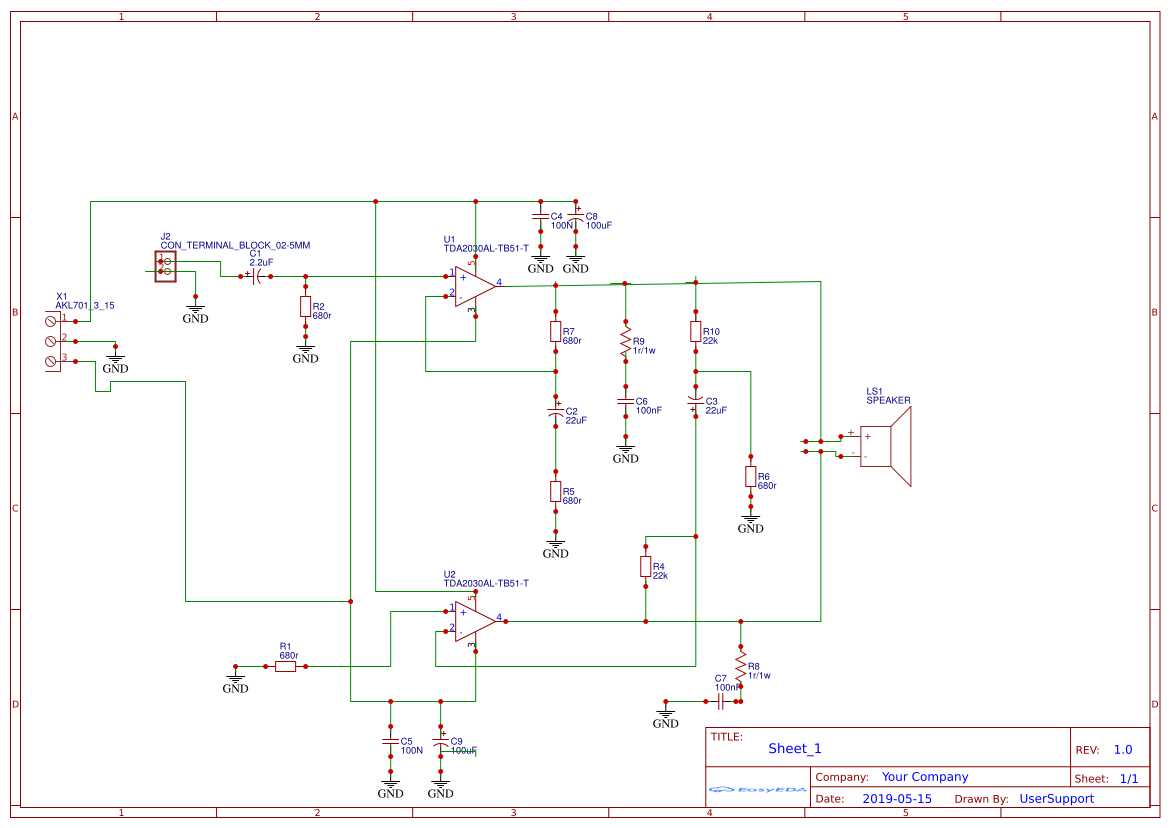
Task: Select resistor R10 22k
Action: (695, 331)
